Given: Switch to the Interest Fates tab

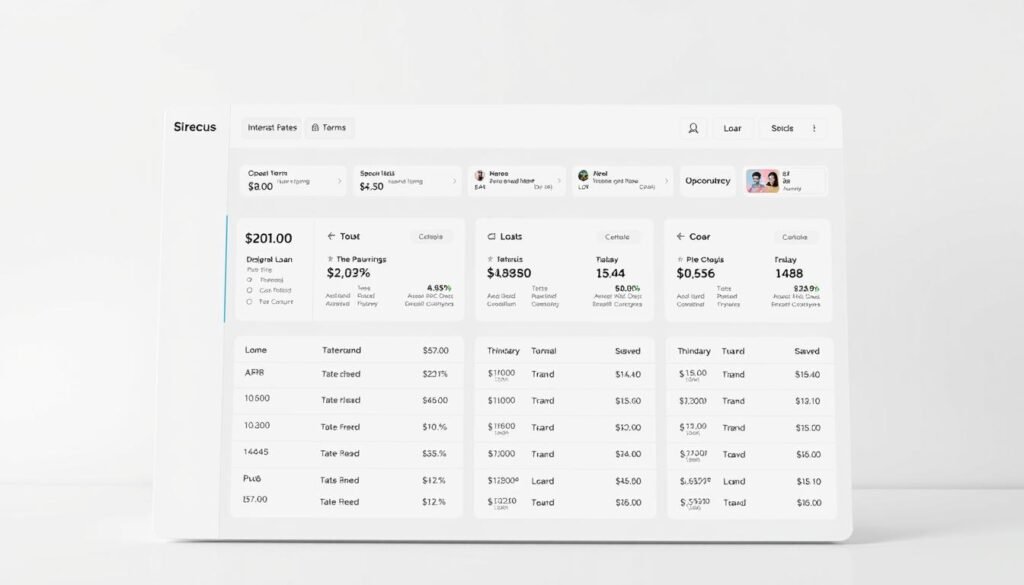Looking at the screenshot, I should [x=270, y=128].
